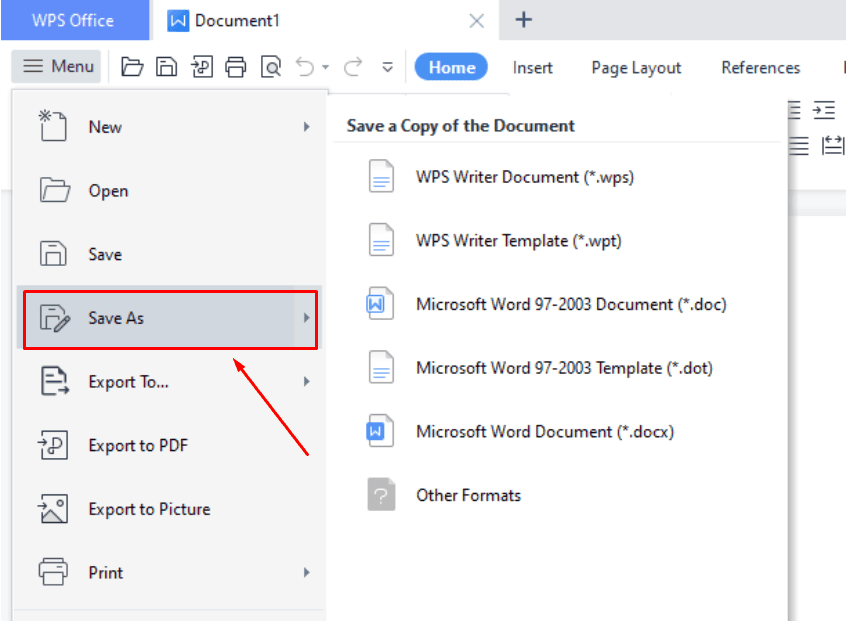Click the Other Formats question mark icon

coord(381,494)
